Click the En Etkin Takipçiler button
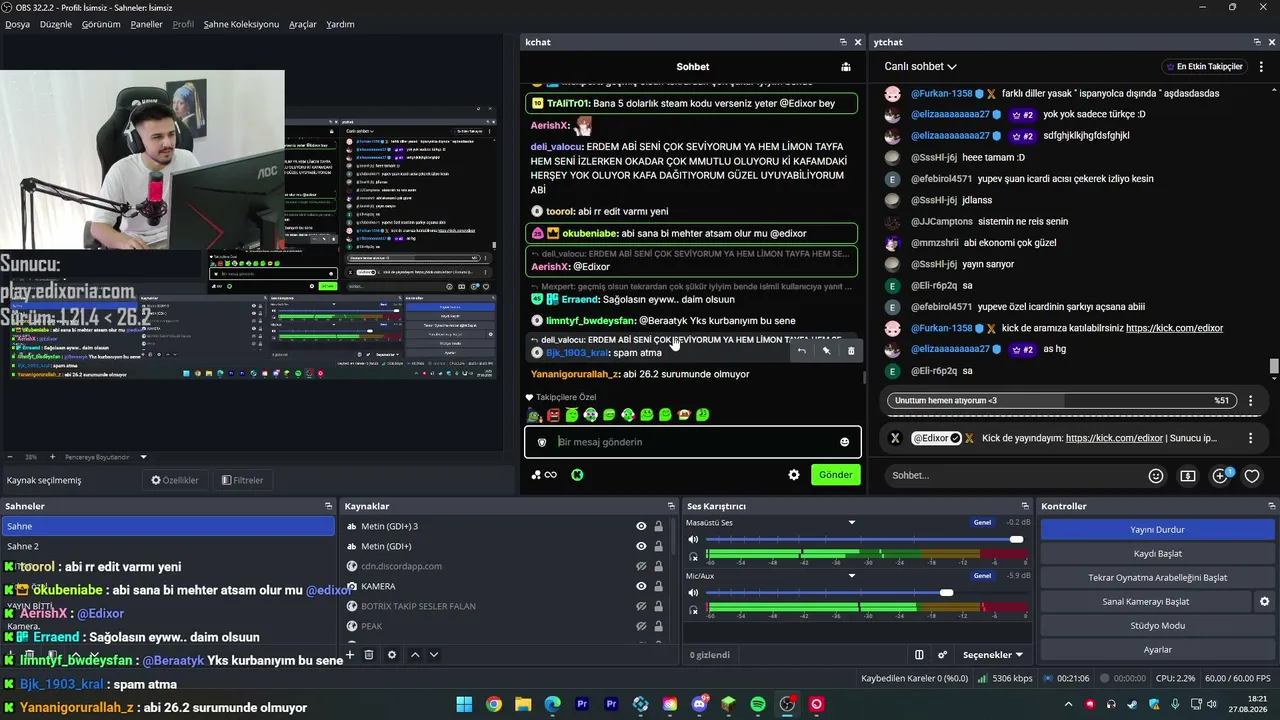This screenshot has height=720, width=1280. pyautogui.click(x=1204, y=67)
